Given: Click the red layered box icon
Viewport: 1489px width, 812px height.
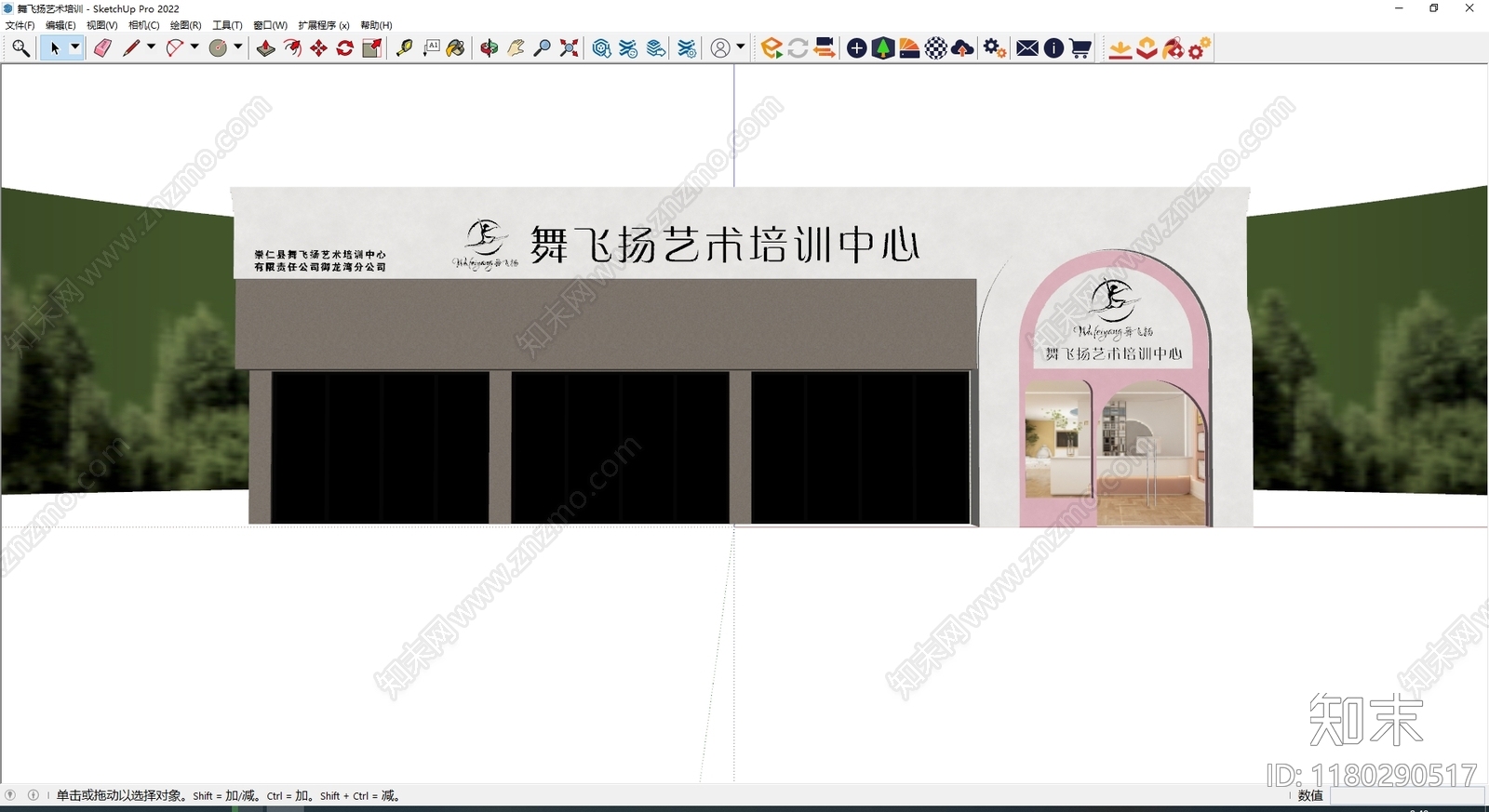Looking at the screenshot, I should (x=1147, y=48).
